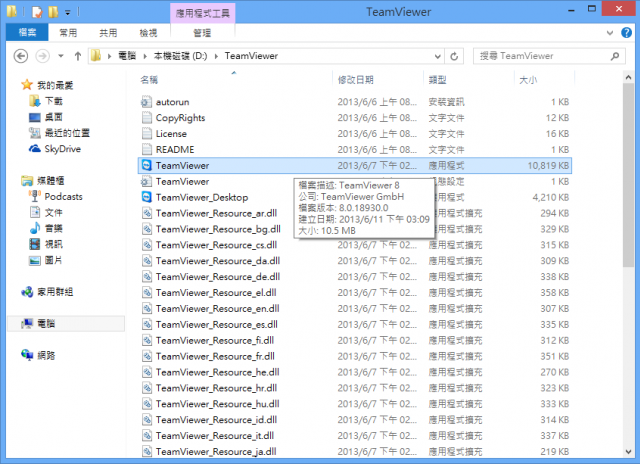
Task: Switch to the 共用 ribbon tab
Action: pyautogui.click(x=108, y=33)
